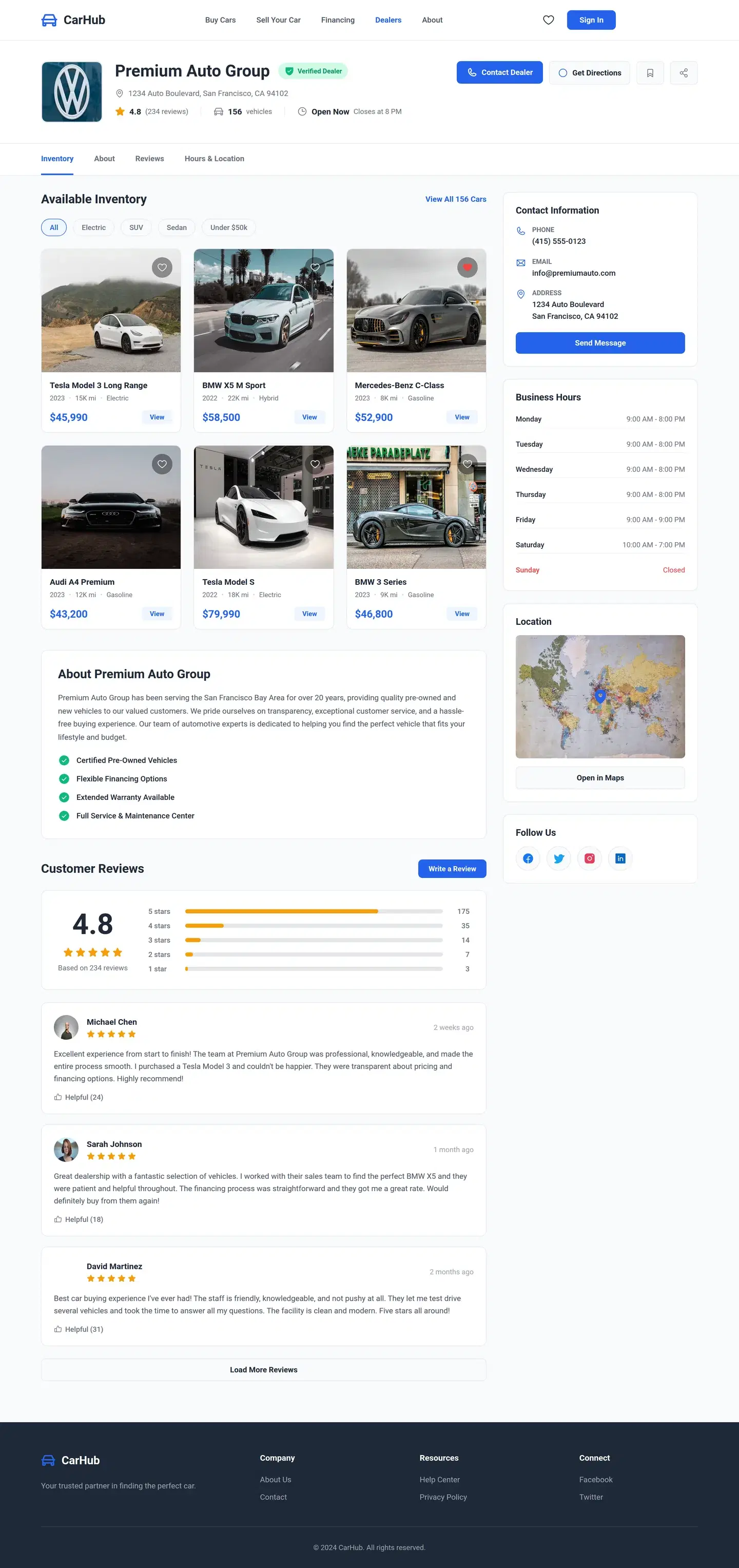Switch to the About tab below the dealer header

104,159
